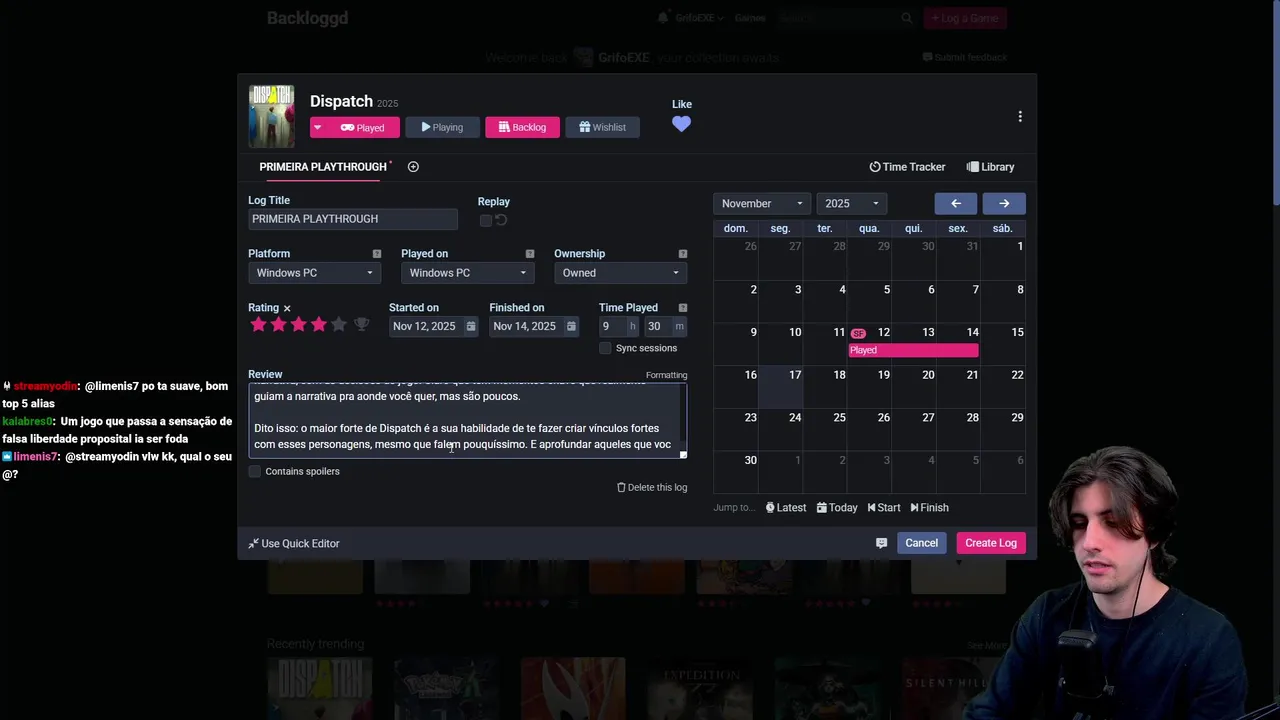Toggle the Backlog status button

[522, 127]
